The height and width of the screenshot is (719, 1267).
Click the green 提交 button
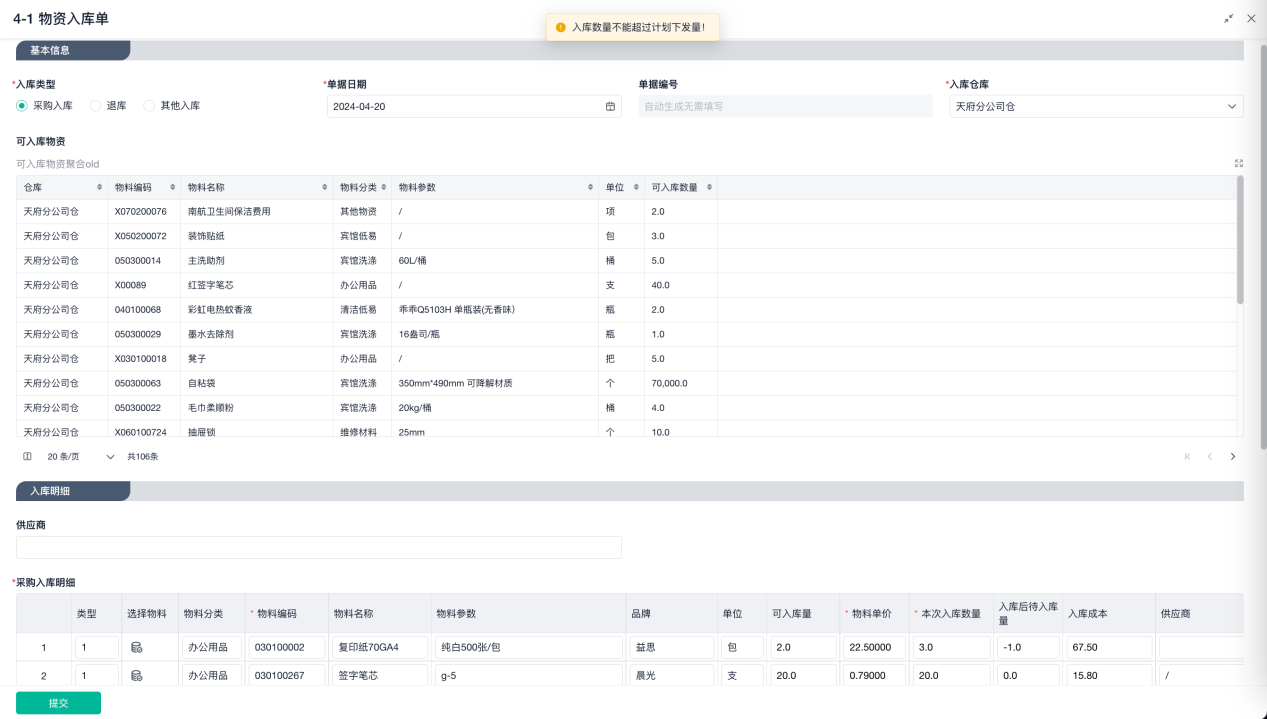pos(58,703)
